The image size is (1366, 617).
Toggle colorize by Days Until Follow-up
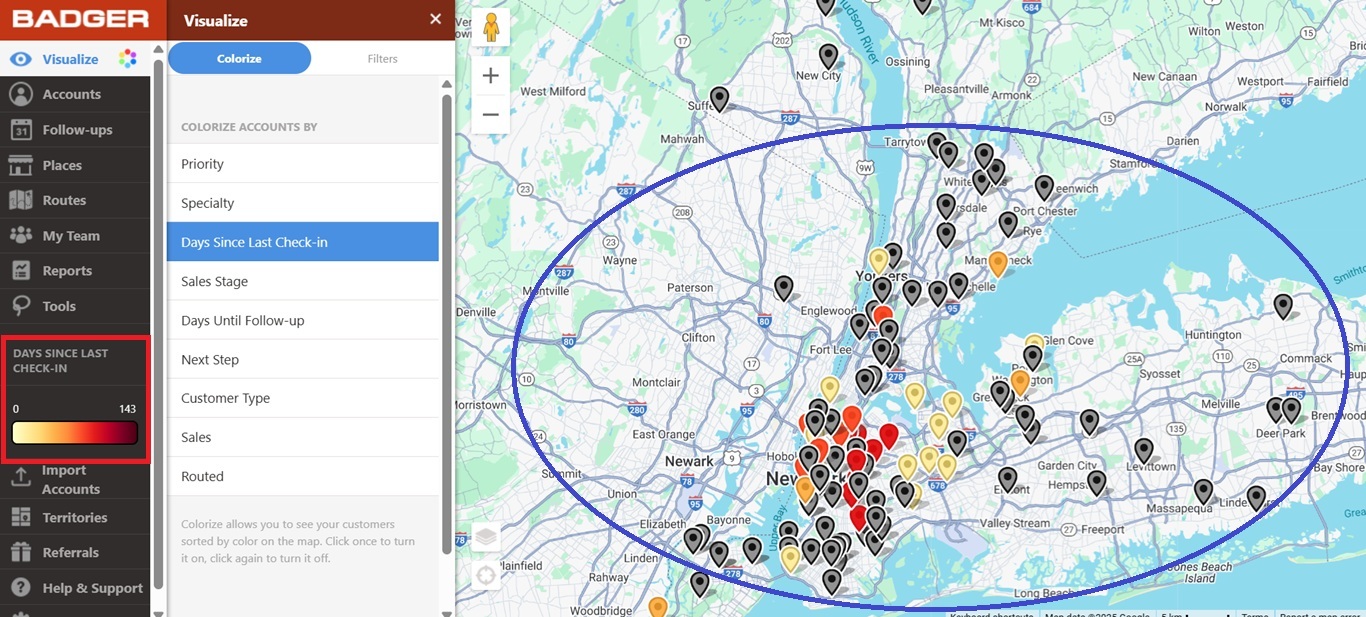pos(303,320)
